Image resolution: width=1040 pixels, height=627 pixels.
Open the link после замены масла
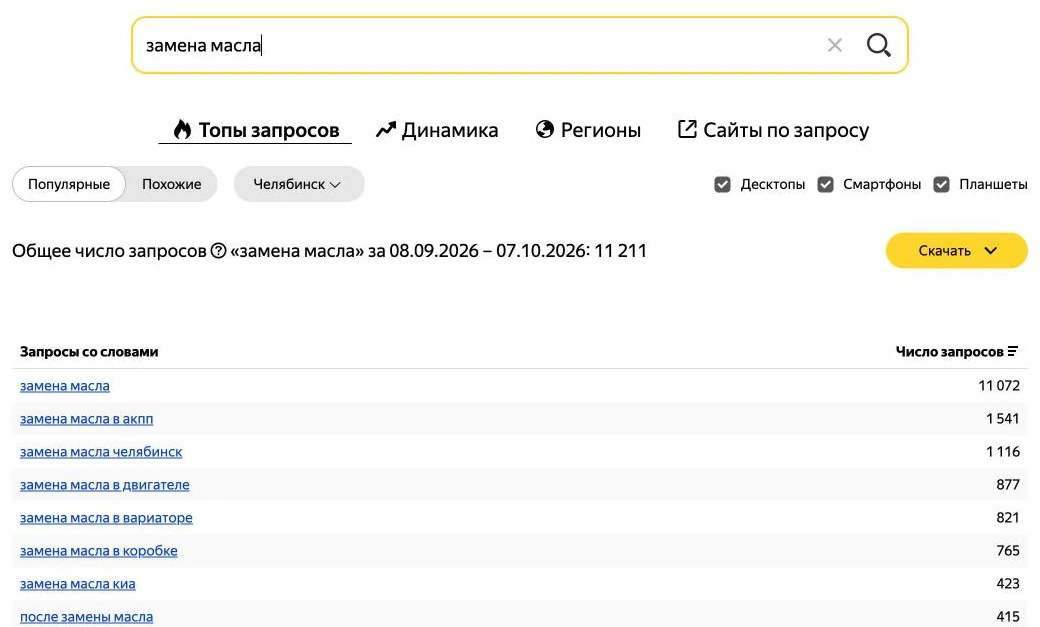point(86,617)
